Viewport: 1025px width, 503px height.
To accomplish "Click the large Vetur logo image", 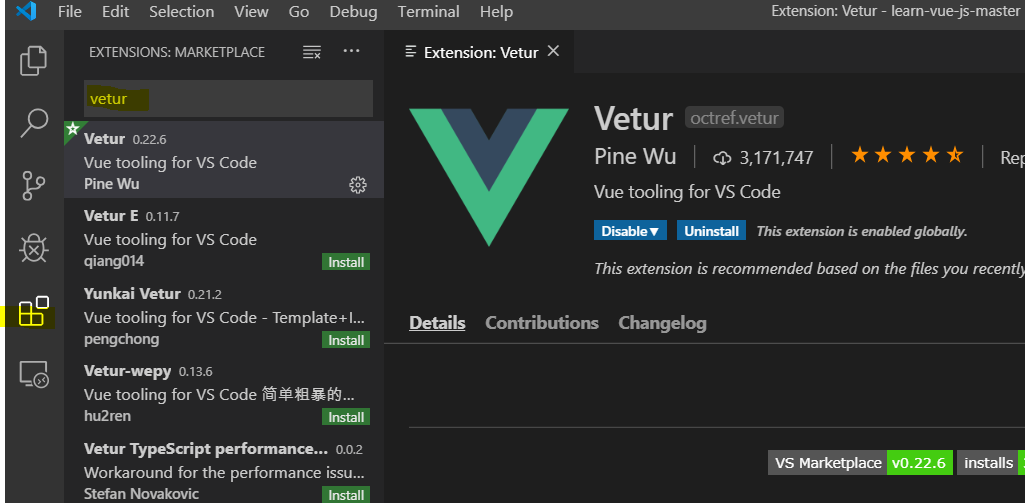I will pos(489,177).
